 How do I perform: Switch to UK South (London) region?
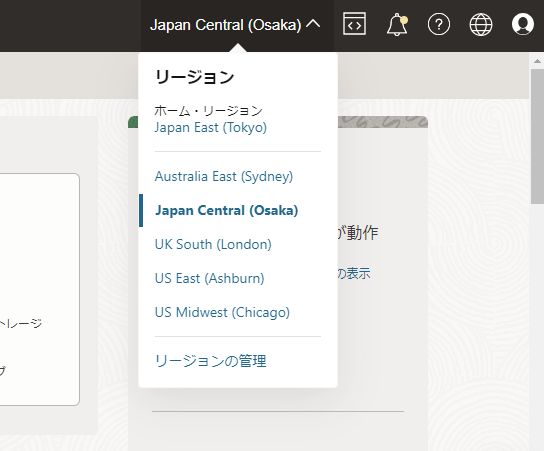[213, 245]
